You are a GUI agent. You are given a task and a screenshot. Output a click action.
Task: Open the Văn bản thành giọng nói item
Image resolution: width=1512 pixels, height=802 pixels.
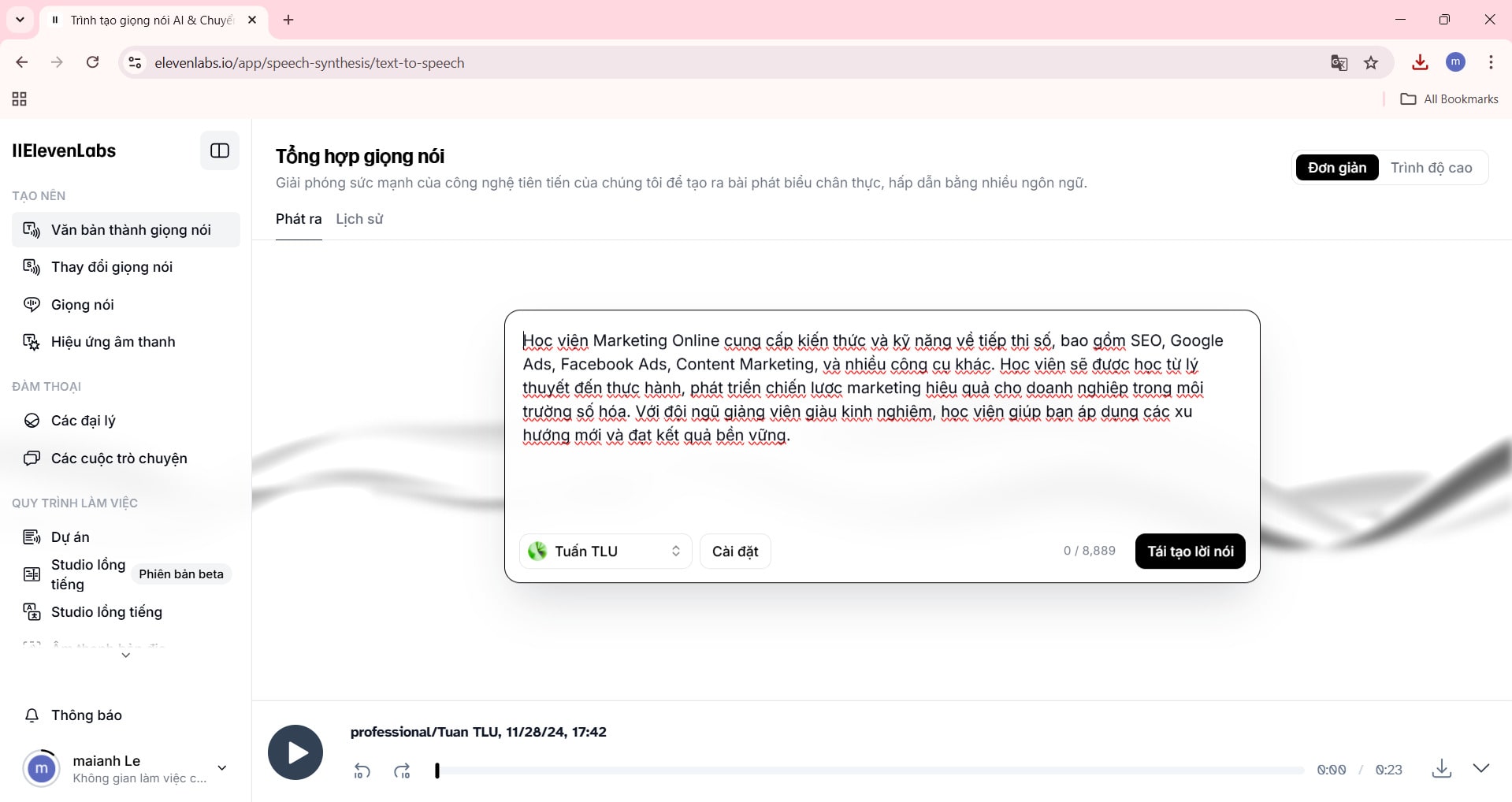point(126,229)
